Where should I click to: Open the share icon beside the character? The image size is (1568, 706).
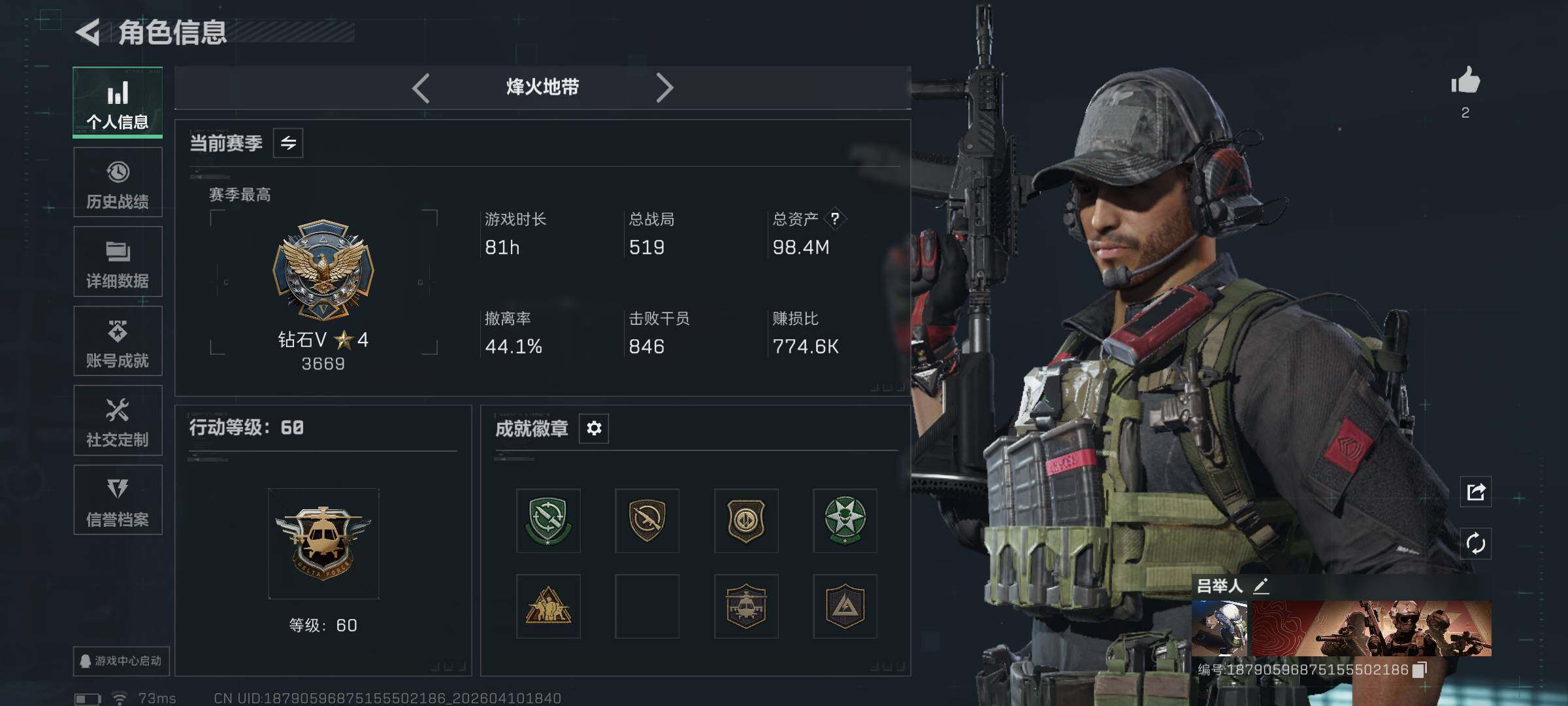[1476, 492]
